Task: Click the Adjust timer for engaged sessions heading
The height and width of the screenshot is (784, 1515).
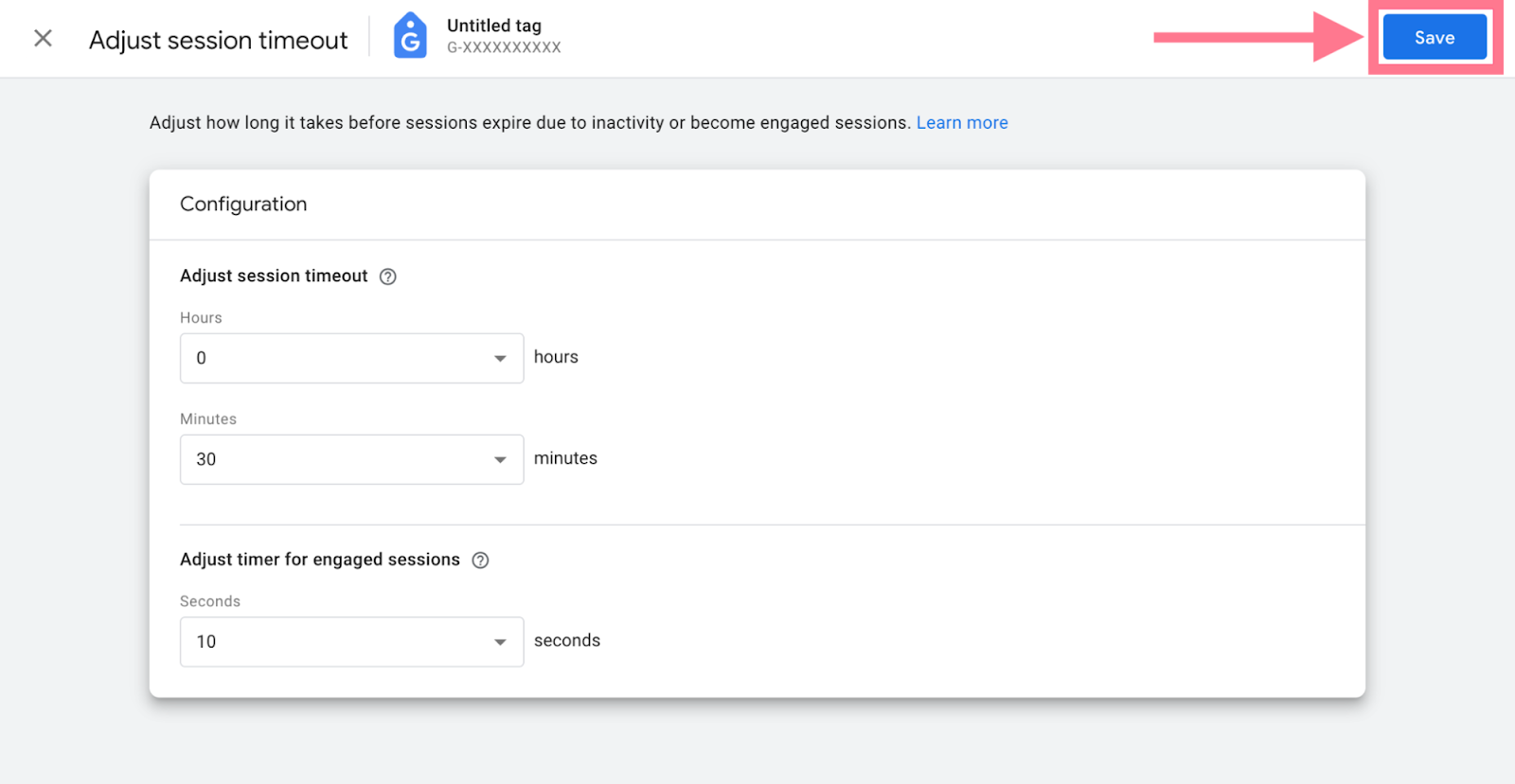Action: [319, 560]
